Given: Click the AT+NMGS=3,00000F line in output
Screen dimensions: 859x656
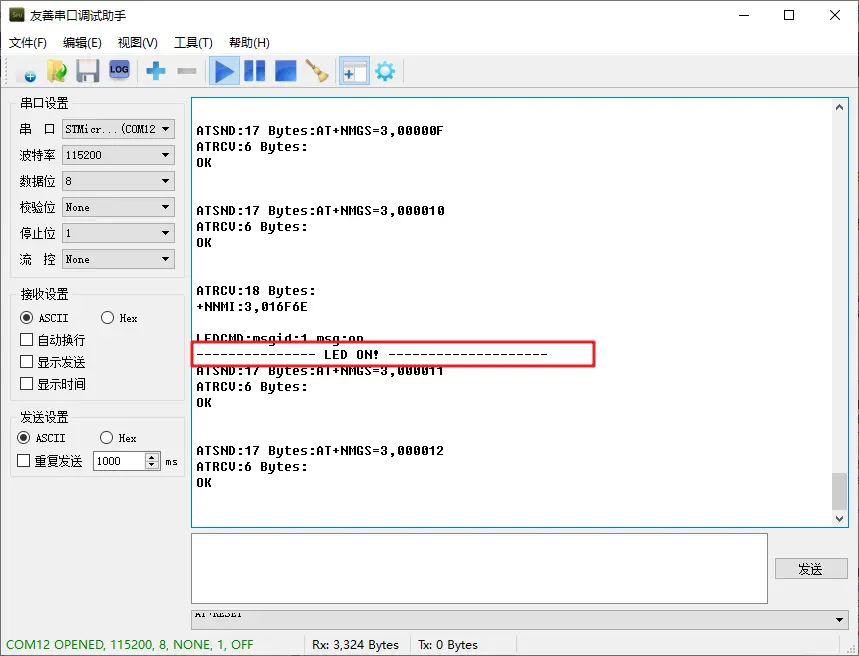Looking at the screenshot, I should 320,130.
